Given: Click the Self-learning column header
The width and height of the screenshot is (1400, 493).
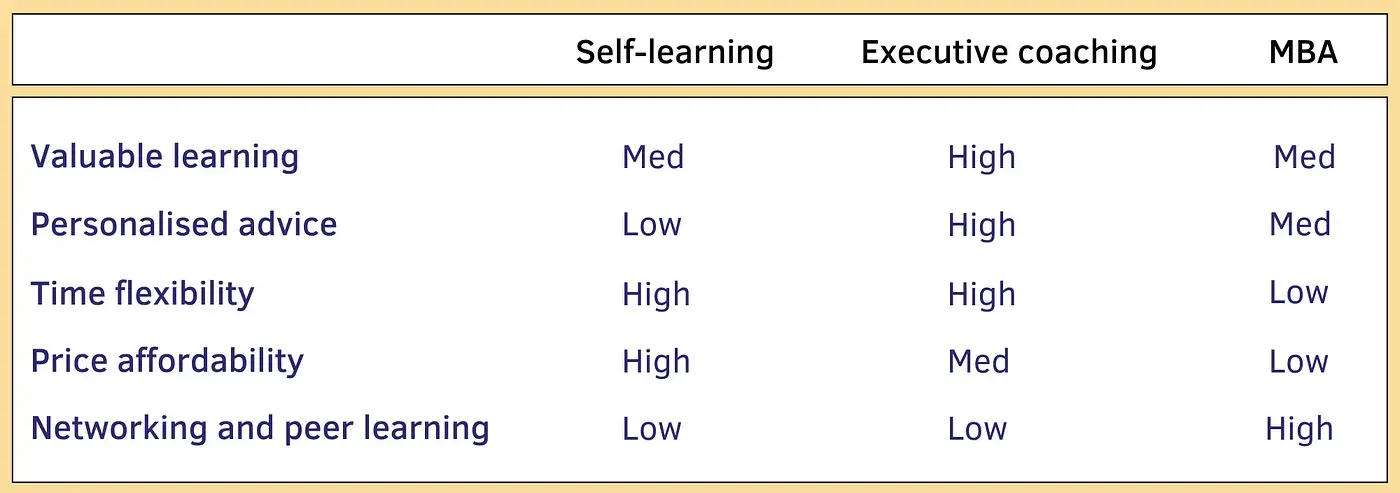Looking at the screenshot, I should tap(675, 52).
